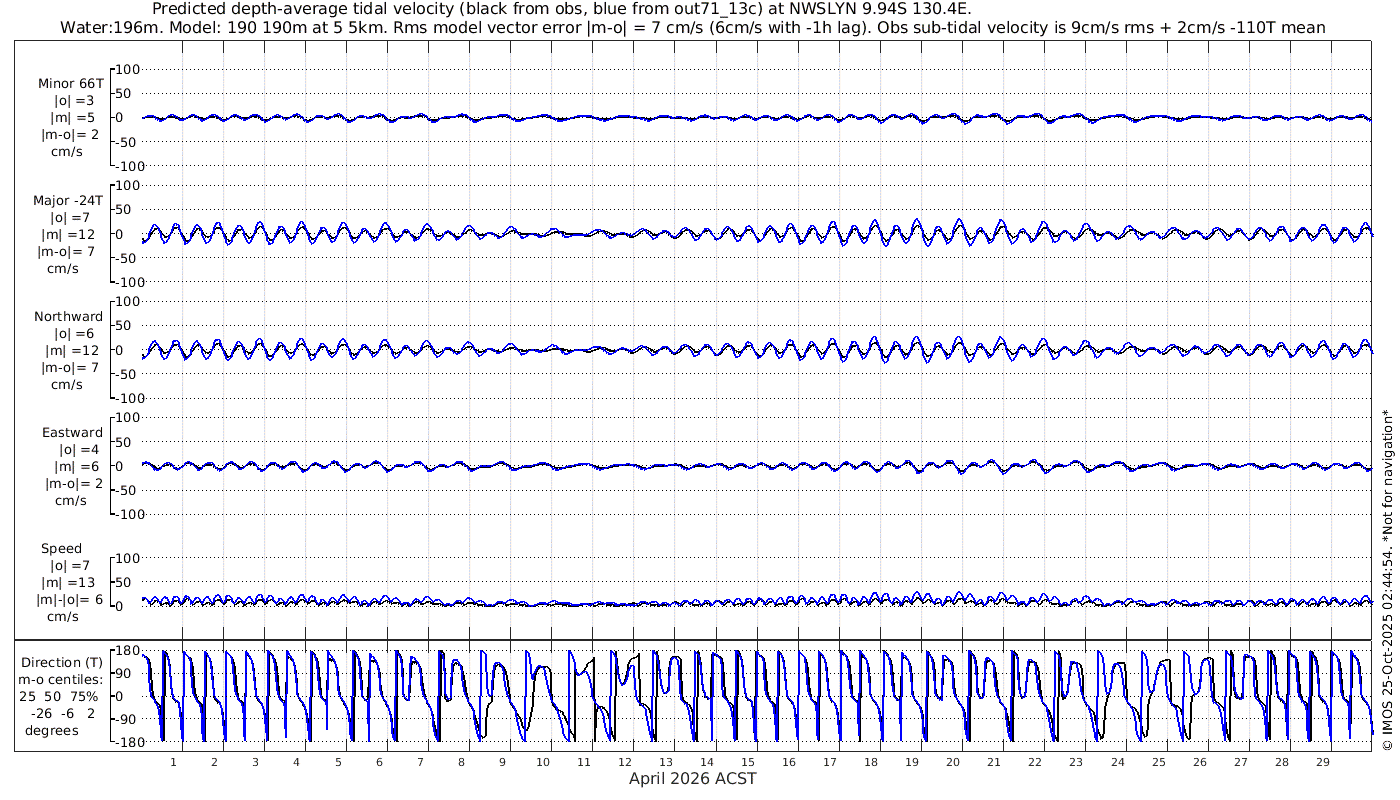Click the 'Direction (T)' panel label
The width and height of the screenshot is (1400, 800).
(x=62, y=662)
